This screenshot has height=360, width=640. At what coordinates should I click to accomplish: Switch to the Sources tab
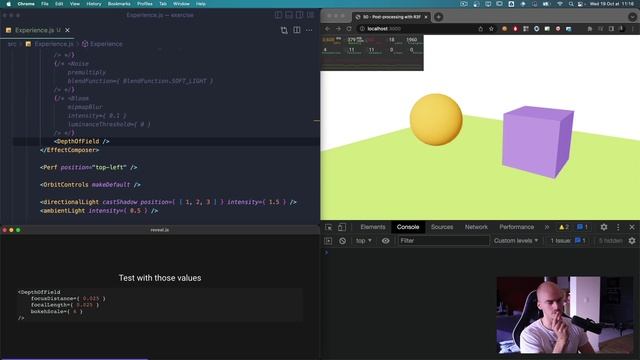(x=442, y=227)
